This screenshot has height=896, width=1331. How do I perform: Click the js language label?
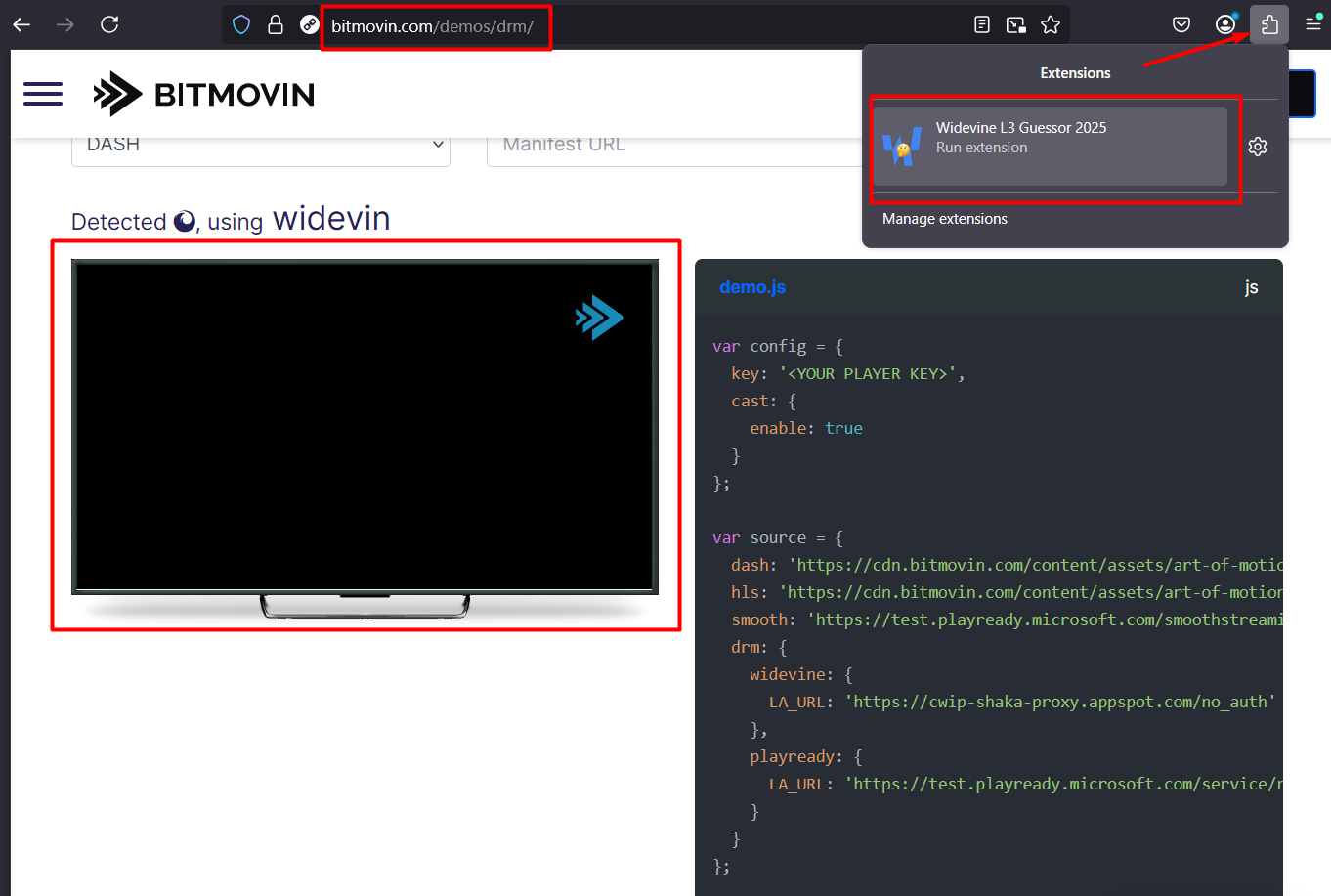pos(1251,287)
